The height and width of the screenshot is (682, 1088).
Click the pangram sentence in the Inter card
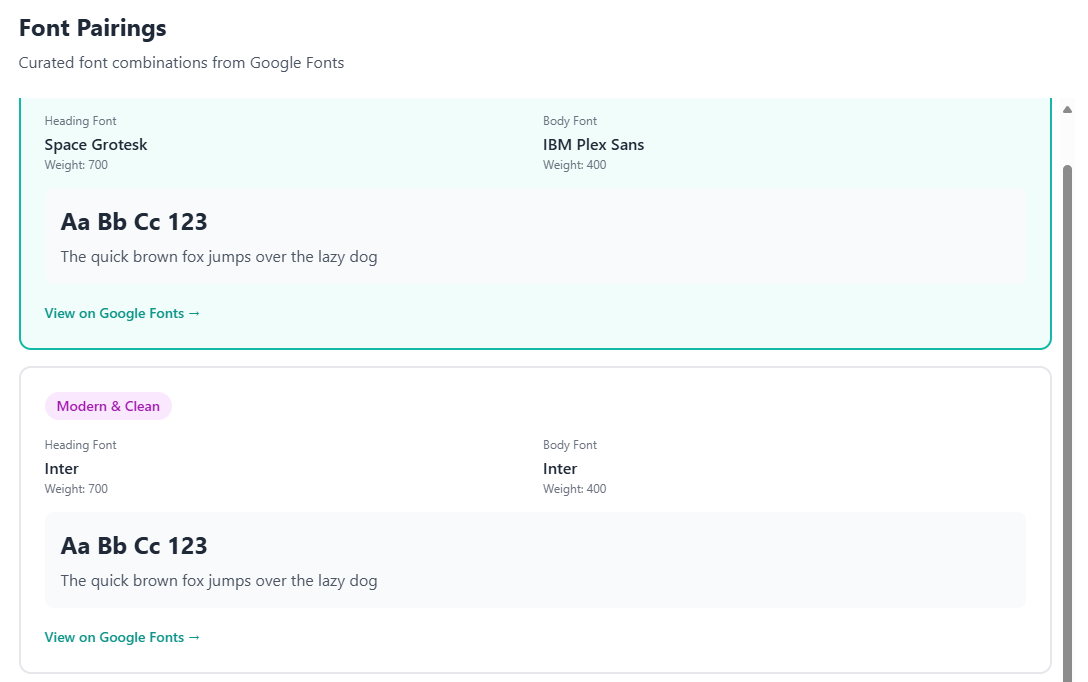click(x=219, y=581)
